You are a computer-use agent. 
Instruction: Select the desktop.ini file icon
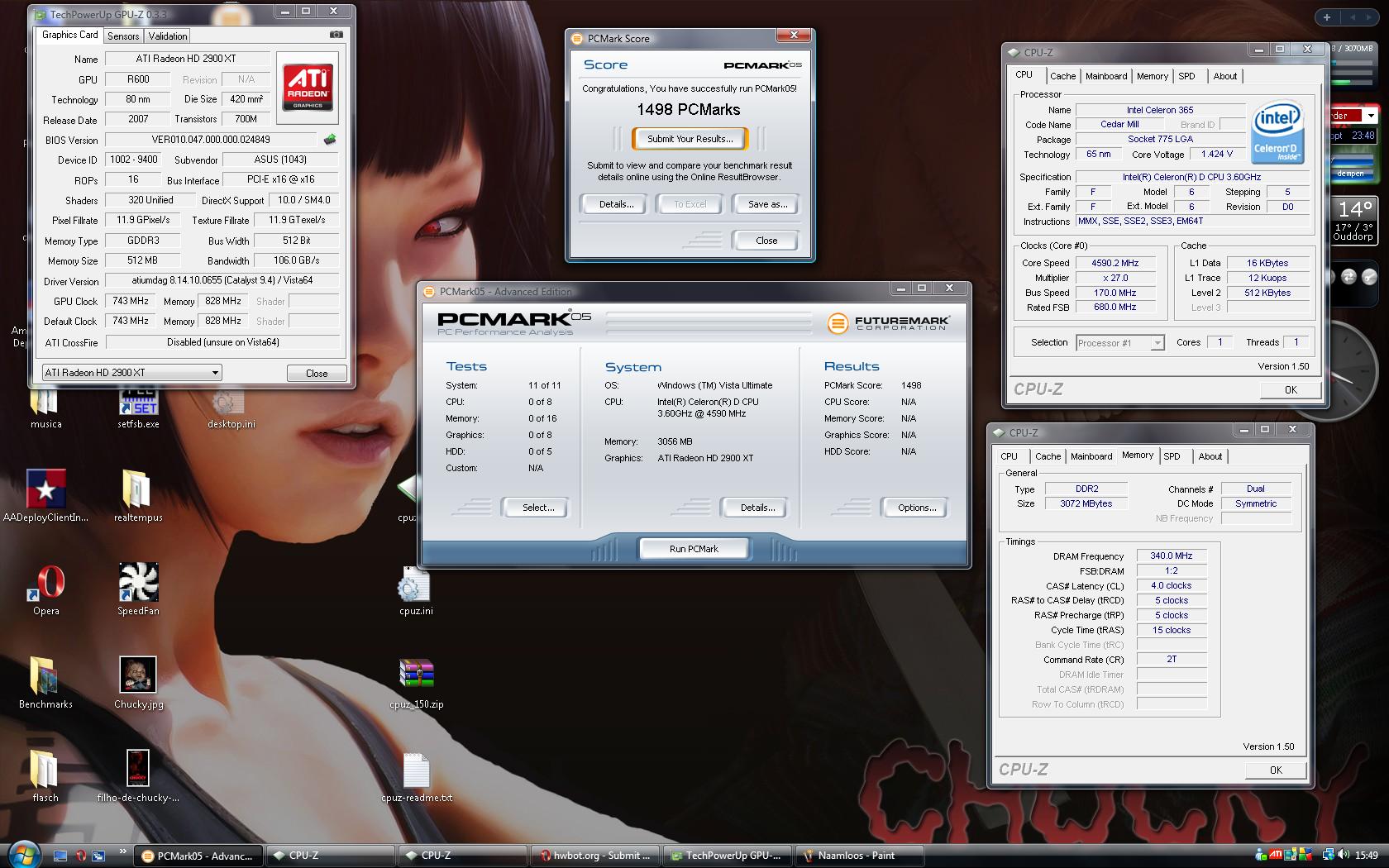[x=231, y=407]
